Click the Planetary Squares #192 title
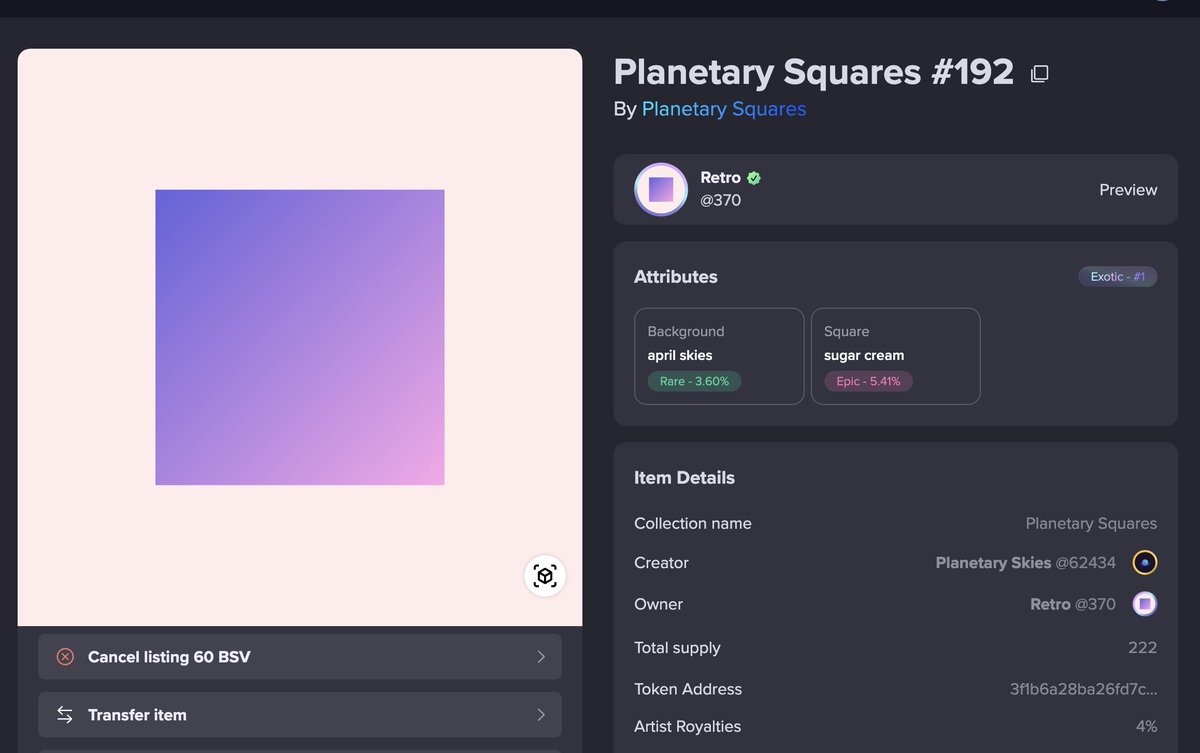Screen dimensions: 1200x753 [x=814, y=72]
